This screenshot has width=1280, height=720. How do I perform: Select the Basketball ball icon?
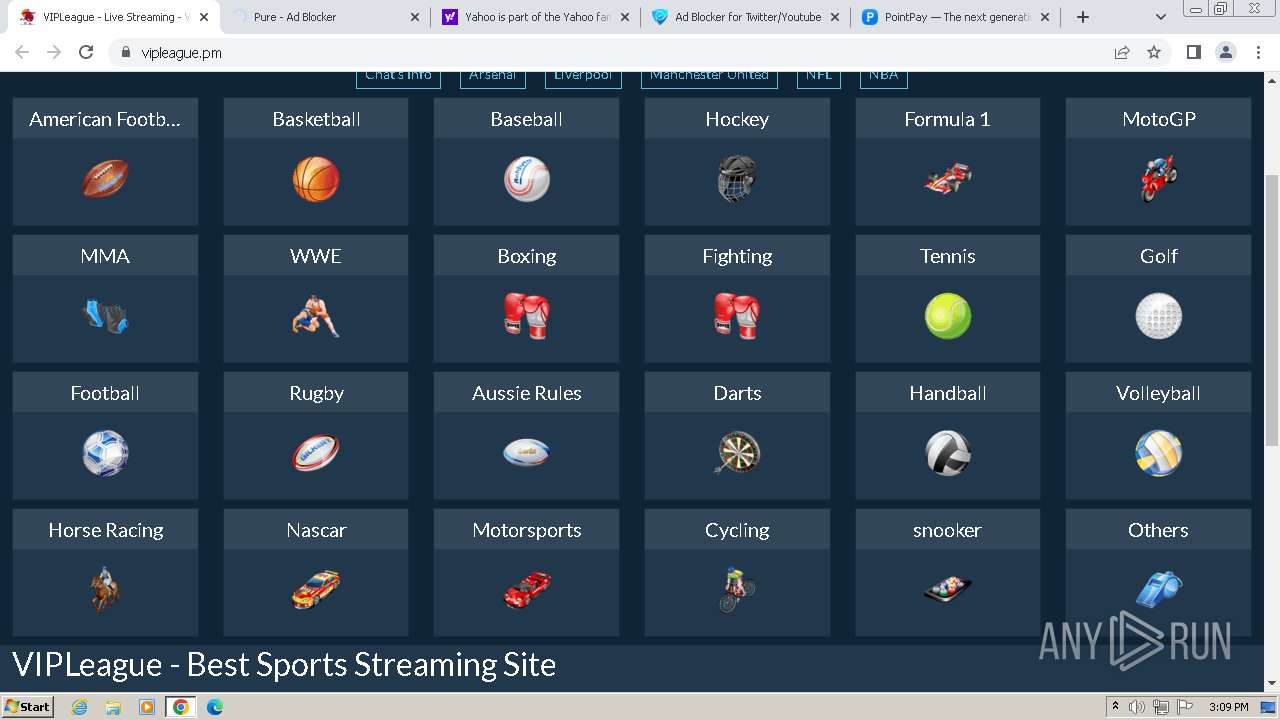(x=316, y=180)
